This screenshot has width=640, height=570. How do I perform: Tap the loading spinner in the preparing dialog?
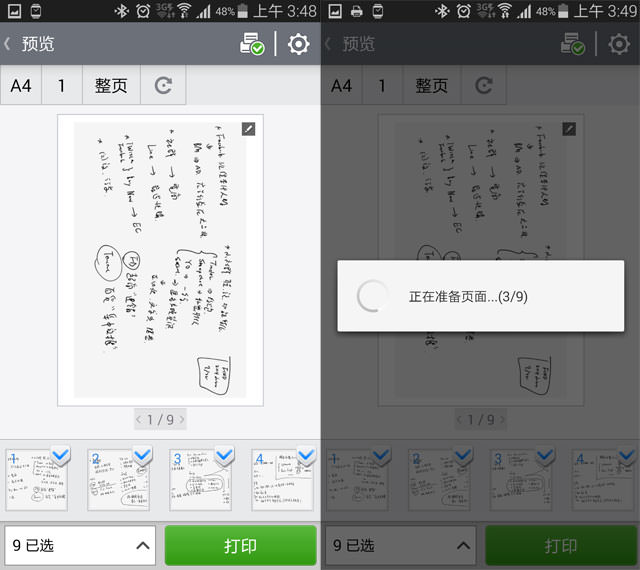[x=373, y=296]
